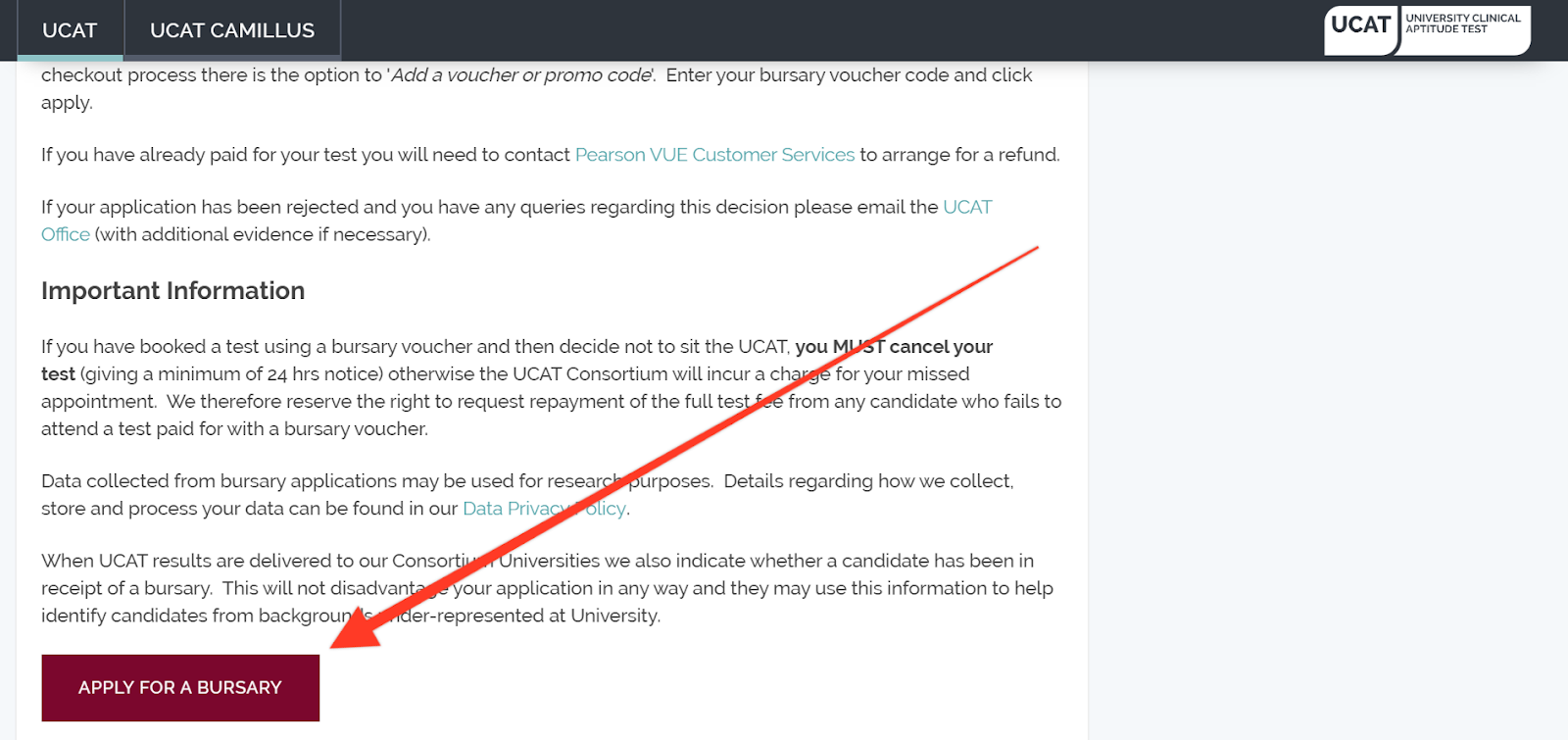1568x740 pixels.
Task: Open the Pearson VUE Customer Services link
Action: pos(714,155)
